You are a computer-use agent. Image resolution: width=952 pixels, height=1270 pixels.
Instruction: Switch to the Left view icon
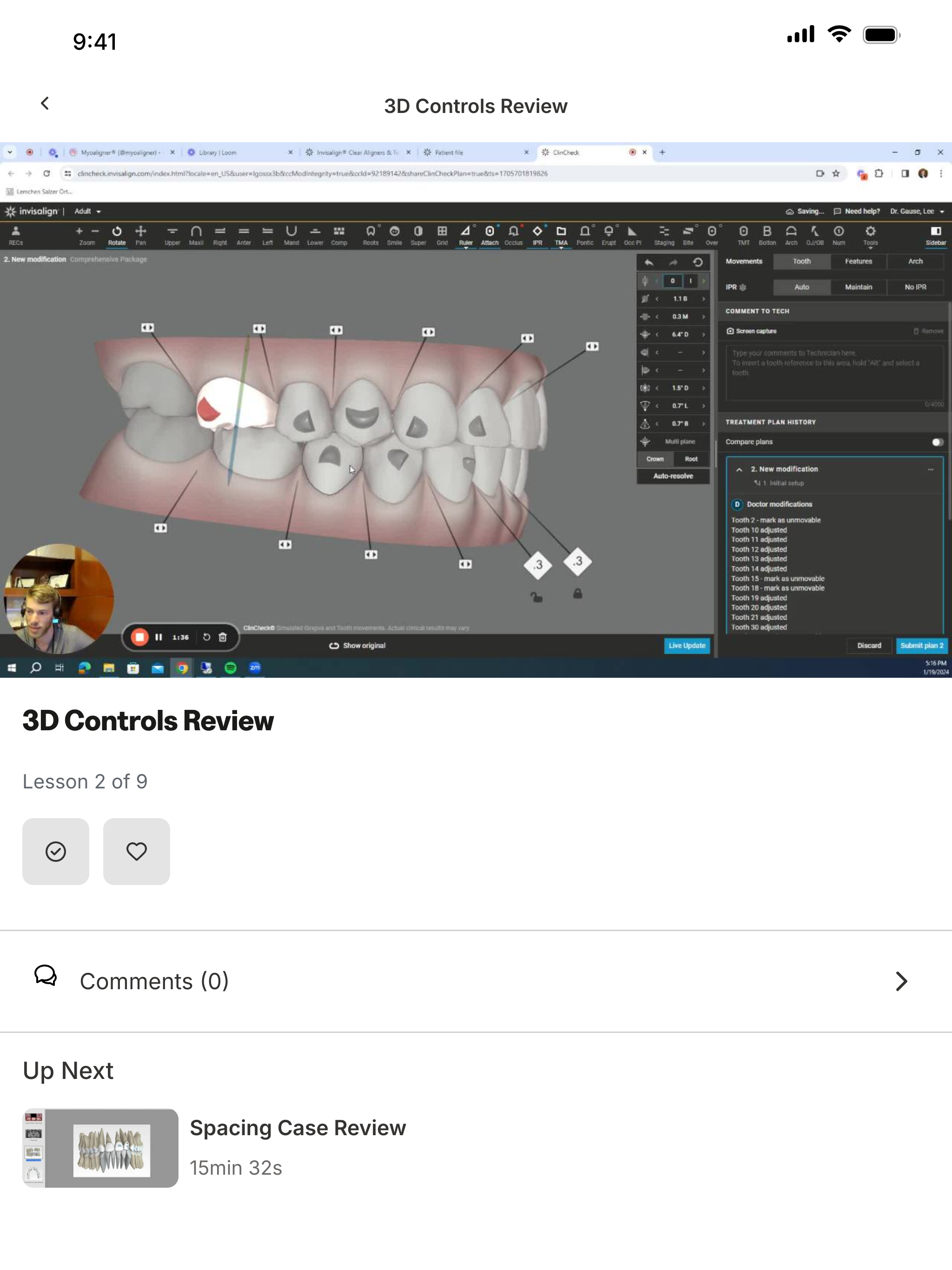coord(268,235)
